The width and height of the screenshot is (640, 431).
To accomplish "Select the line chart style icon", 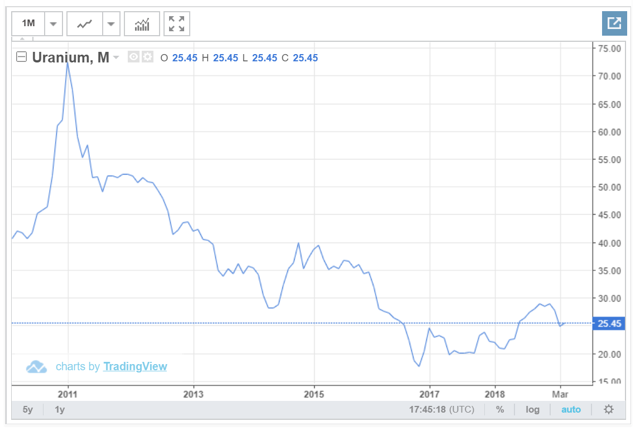I will tap(84, 24).
